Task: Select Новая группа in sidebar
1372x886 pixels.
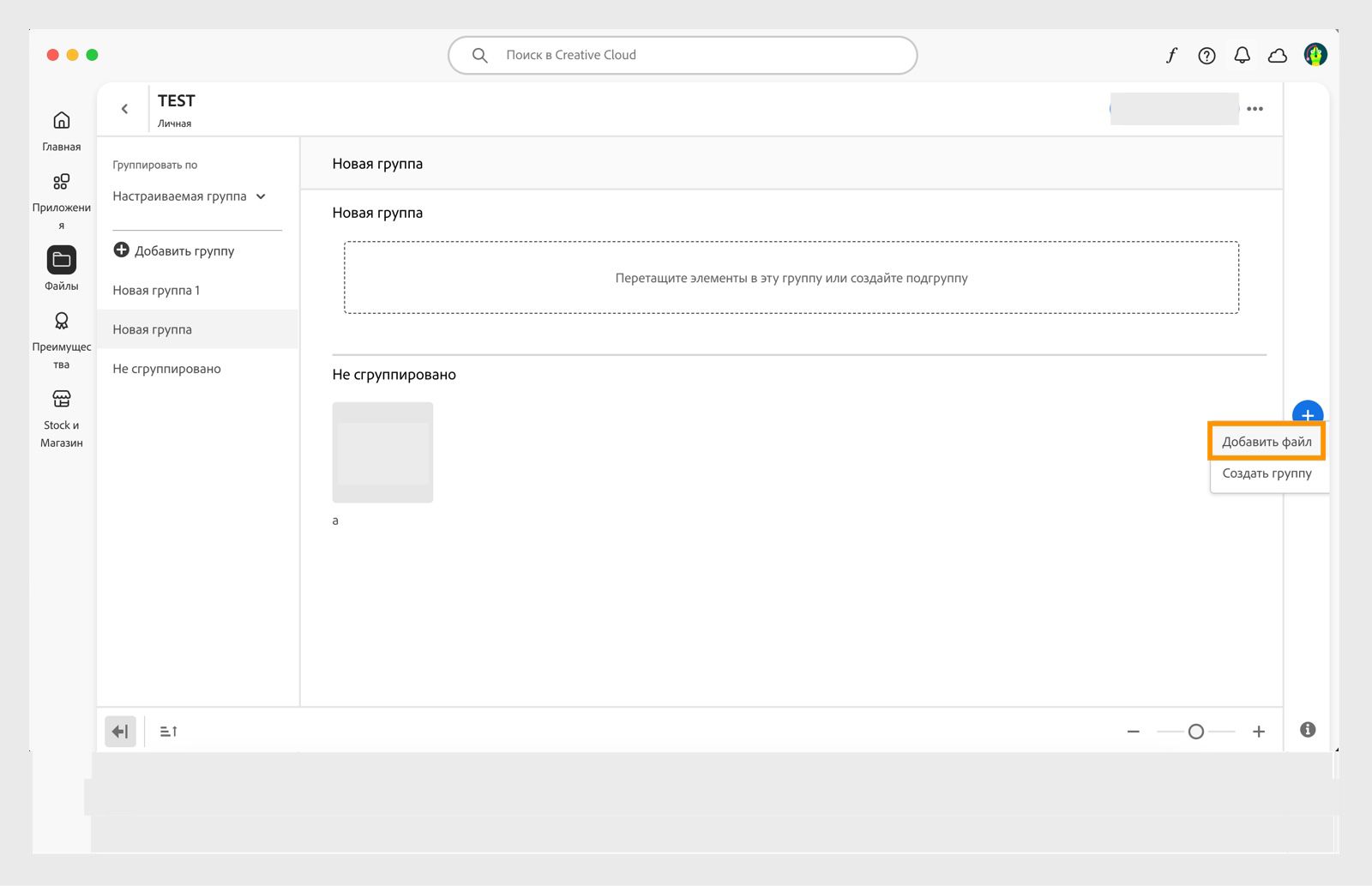Action: [198, 329]
